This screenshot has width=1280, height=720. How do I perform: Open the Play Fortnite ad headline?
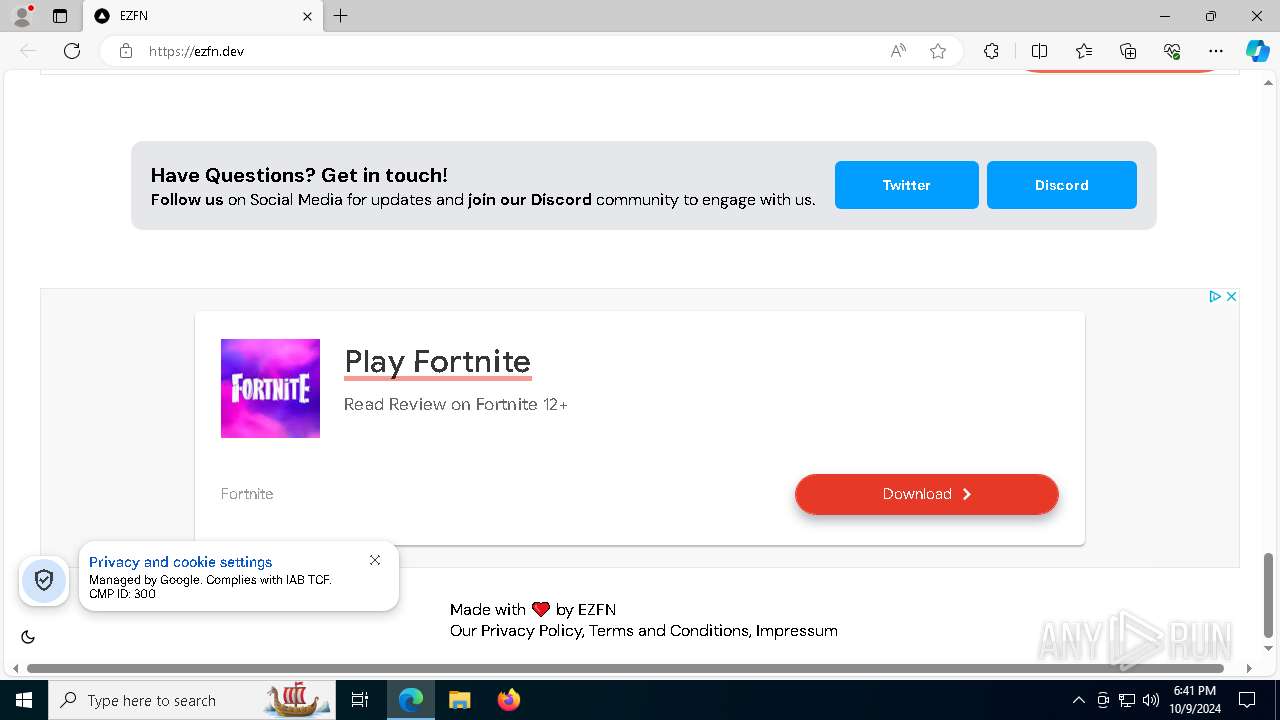[x=437, y=361]
